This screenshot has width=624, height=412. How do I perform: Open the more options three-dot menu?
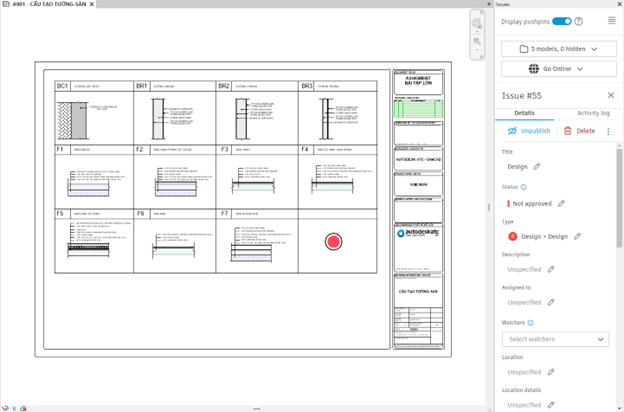tap(608, 131)
